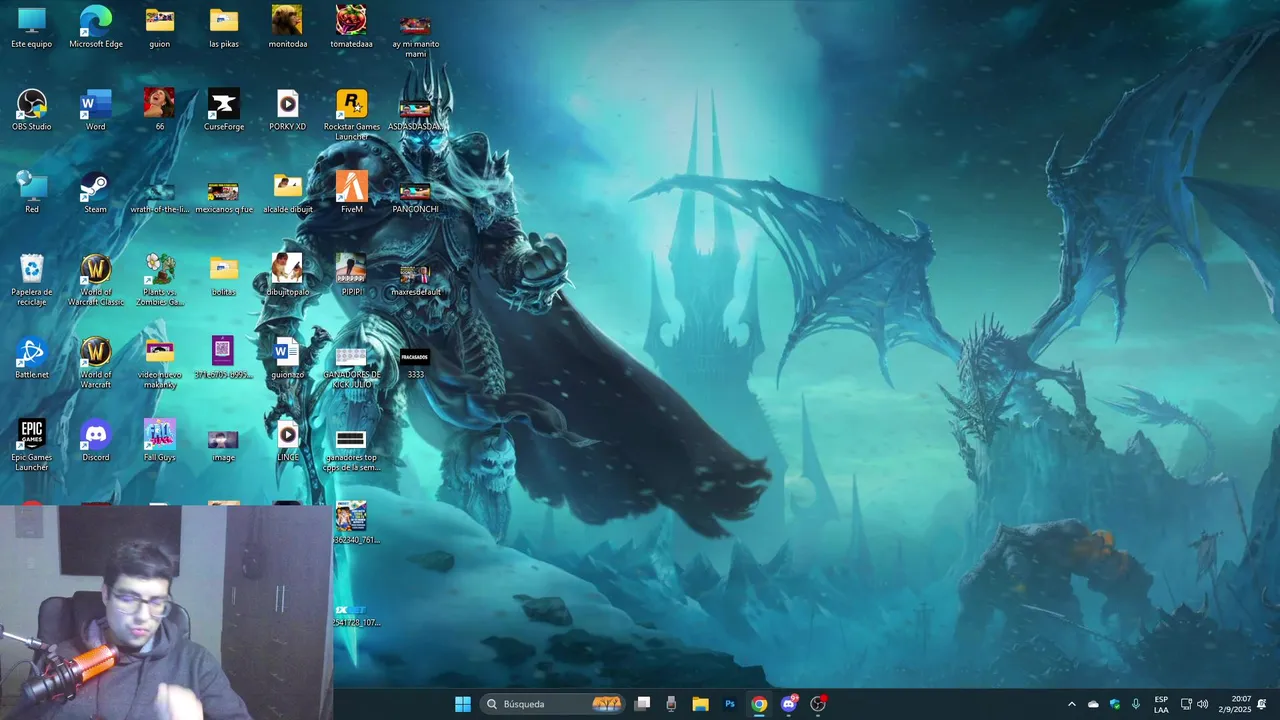Select the guionazo Word document
This screenshot has height=720, width=1280.
(288, 358)
